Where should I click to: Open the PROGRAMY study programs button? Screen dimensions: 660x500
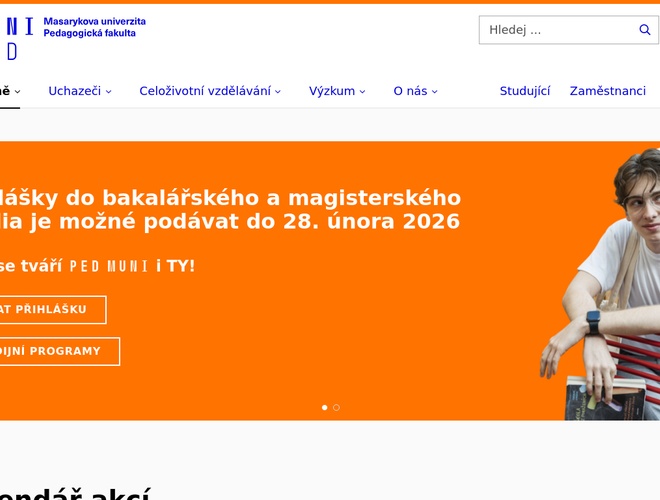click(59, 351)
